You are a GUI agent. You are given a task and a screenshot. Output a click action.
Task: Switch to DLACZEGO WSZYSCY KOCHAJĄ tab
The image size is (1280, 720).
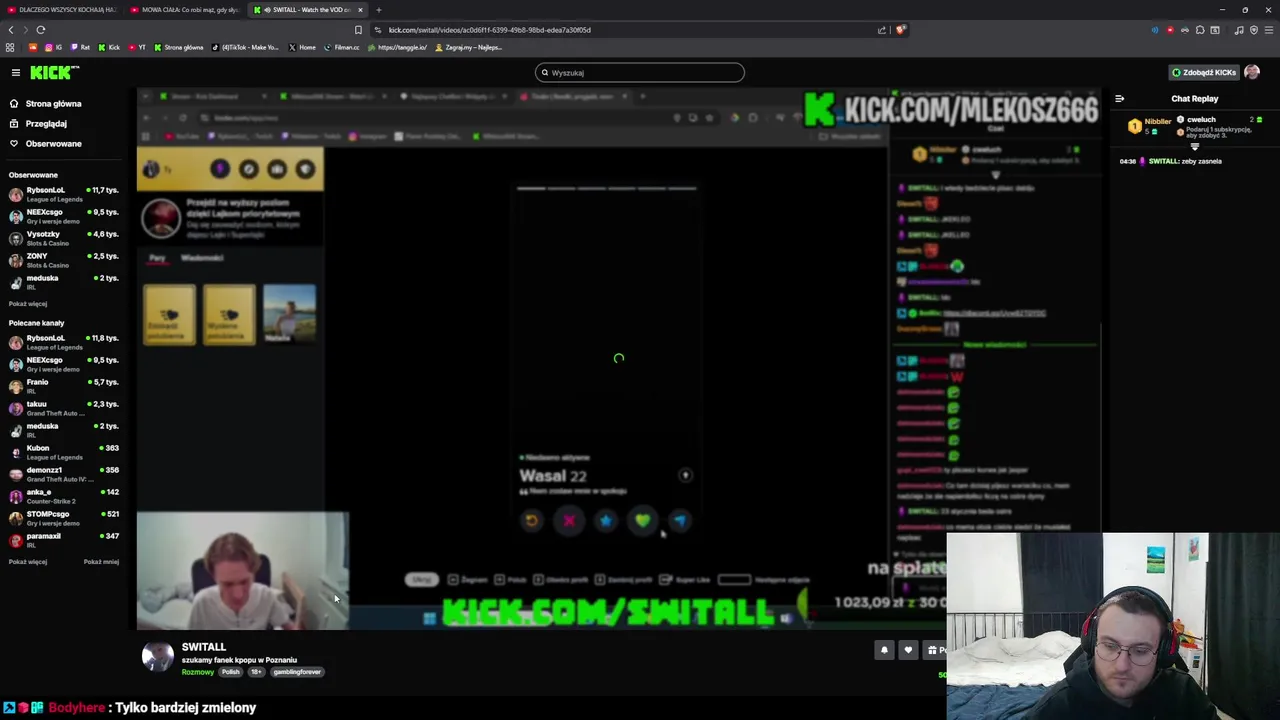tap(60, 10)
